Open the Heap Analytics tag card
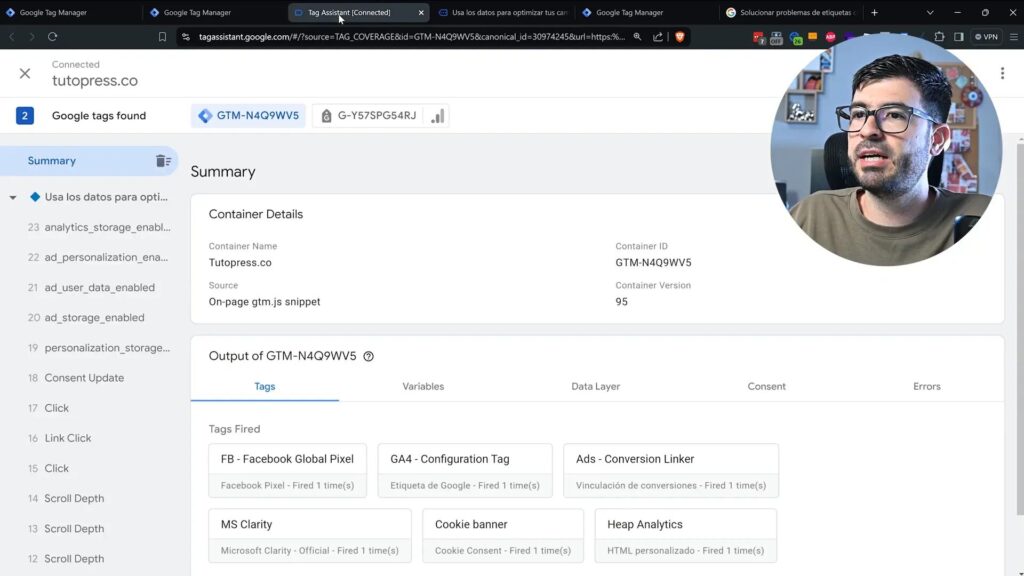 click(x=686, y=536)
